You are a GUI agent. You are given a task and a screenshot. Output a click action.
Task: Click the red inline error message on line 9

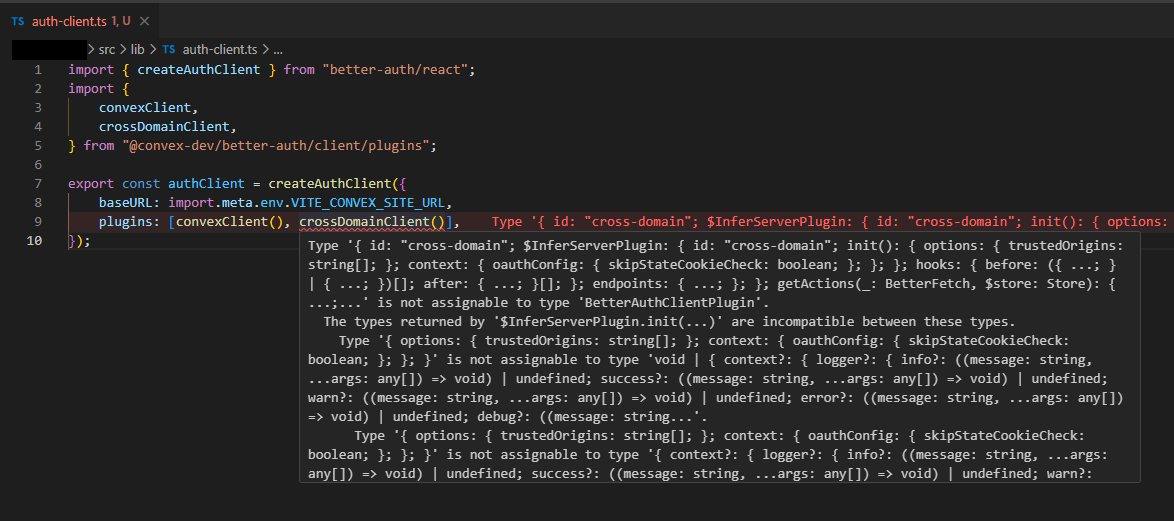tap(831, 222)
